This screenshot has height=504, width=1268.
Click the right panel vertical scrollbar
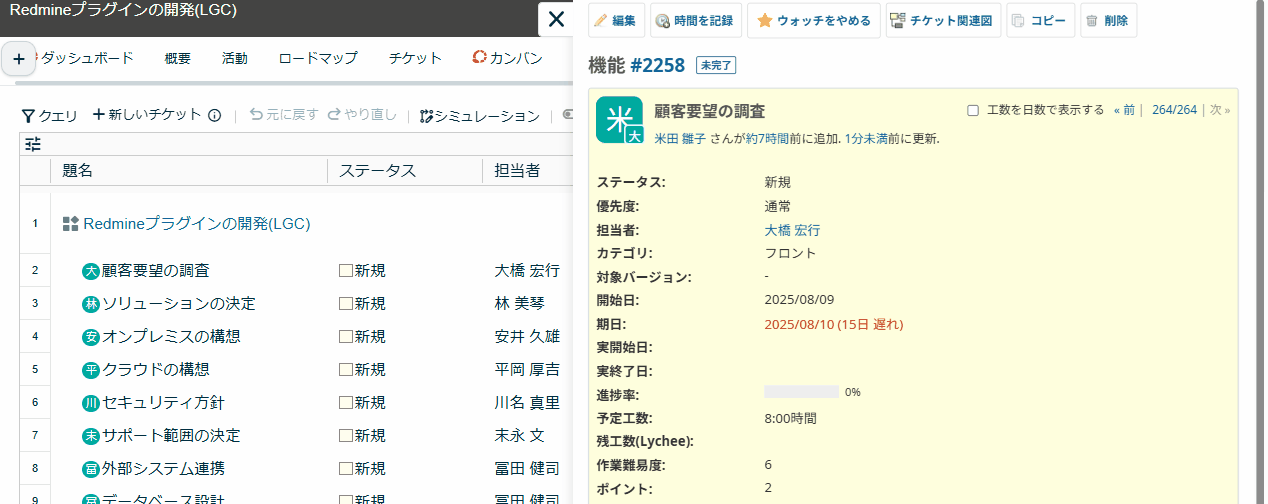pyautogui.click(x=1260, y=252)
